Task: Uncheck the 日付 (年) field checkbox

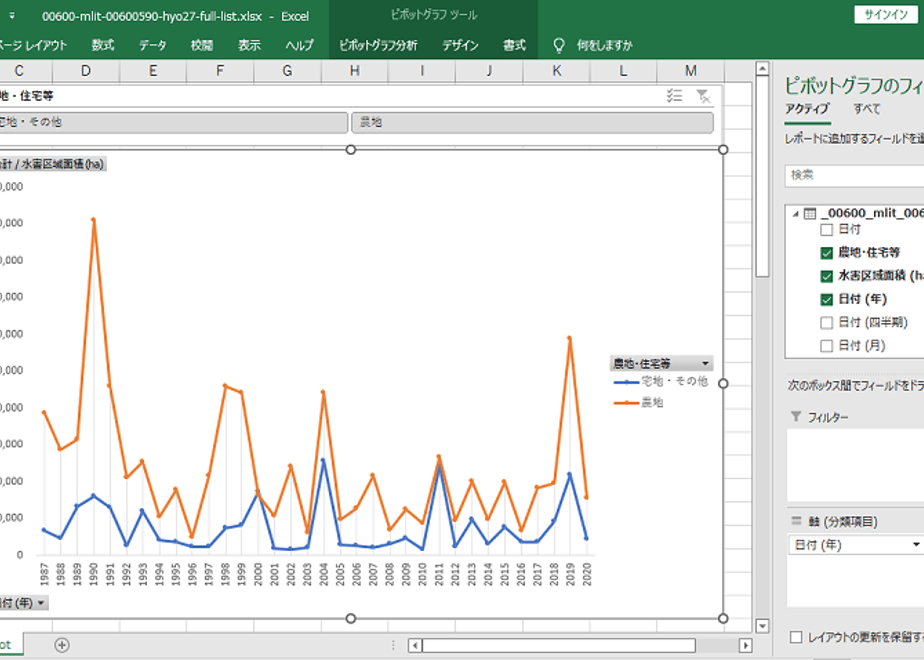Action: click(826, 299)
